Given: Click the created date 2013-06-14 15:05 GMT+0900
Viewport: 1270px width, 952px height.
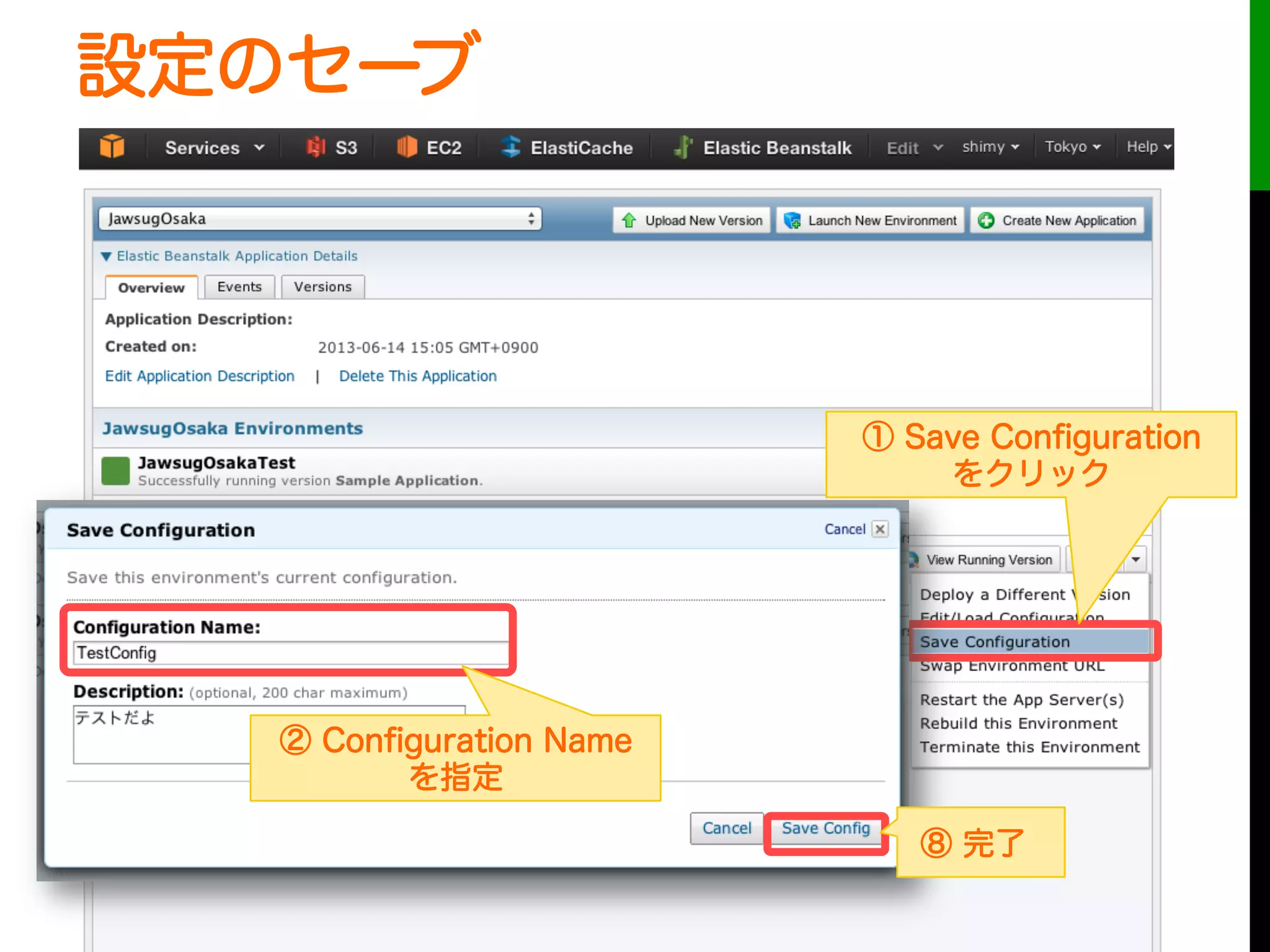Looking at the screenshot, I should [428, 348].
